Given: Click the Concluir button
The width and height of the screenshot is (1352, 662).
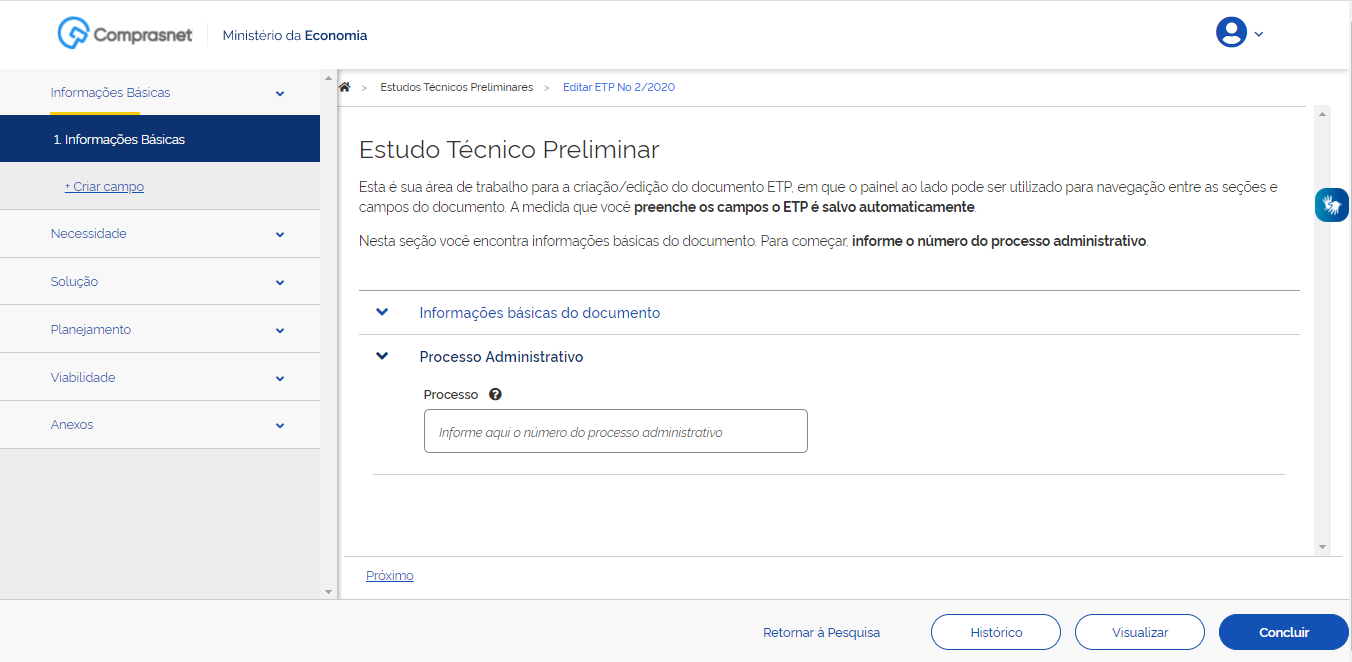Looking at the screenshot, I should [x=1283, y=632].
